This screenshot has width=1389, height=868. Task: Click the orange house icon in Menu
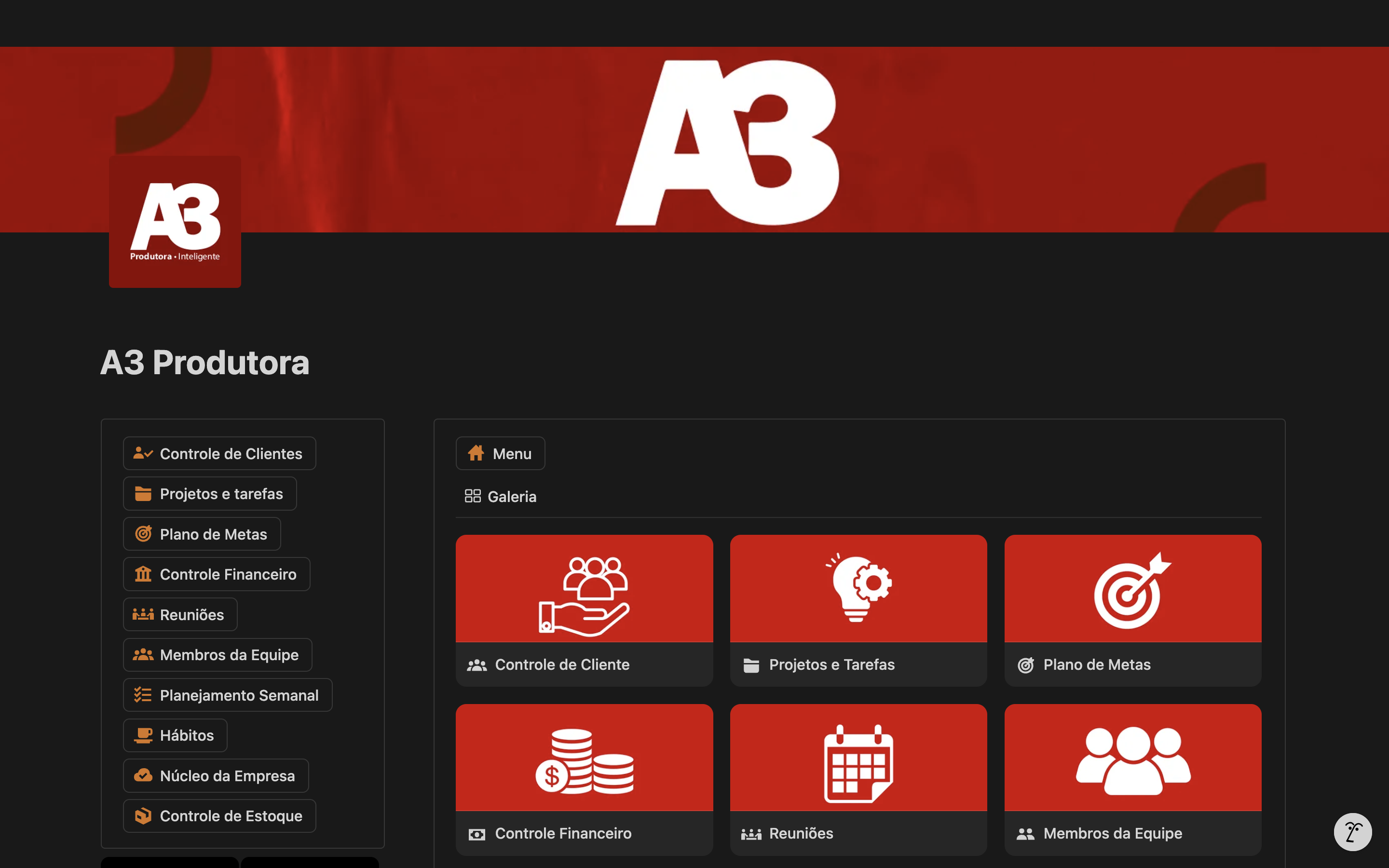[x=476, y=453]
